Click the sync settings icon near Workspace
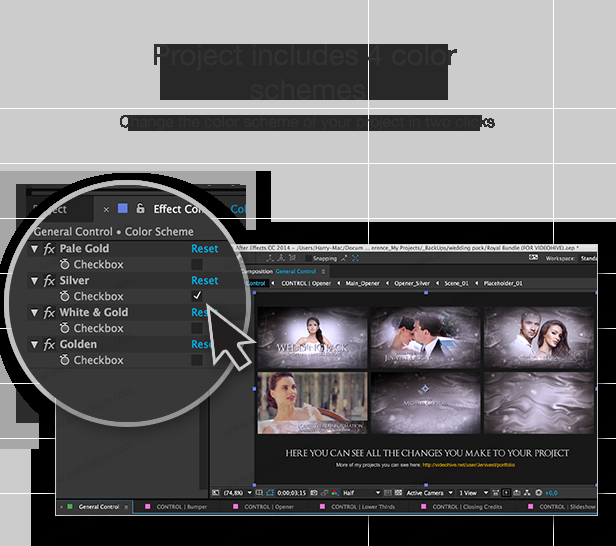Image resolution: width=616 pixels, height=546 pixels. [533, 258]
